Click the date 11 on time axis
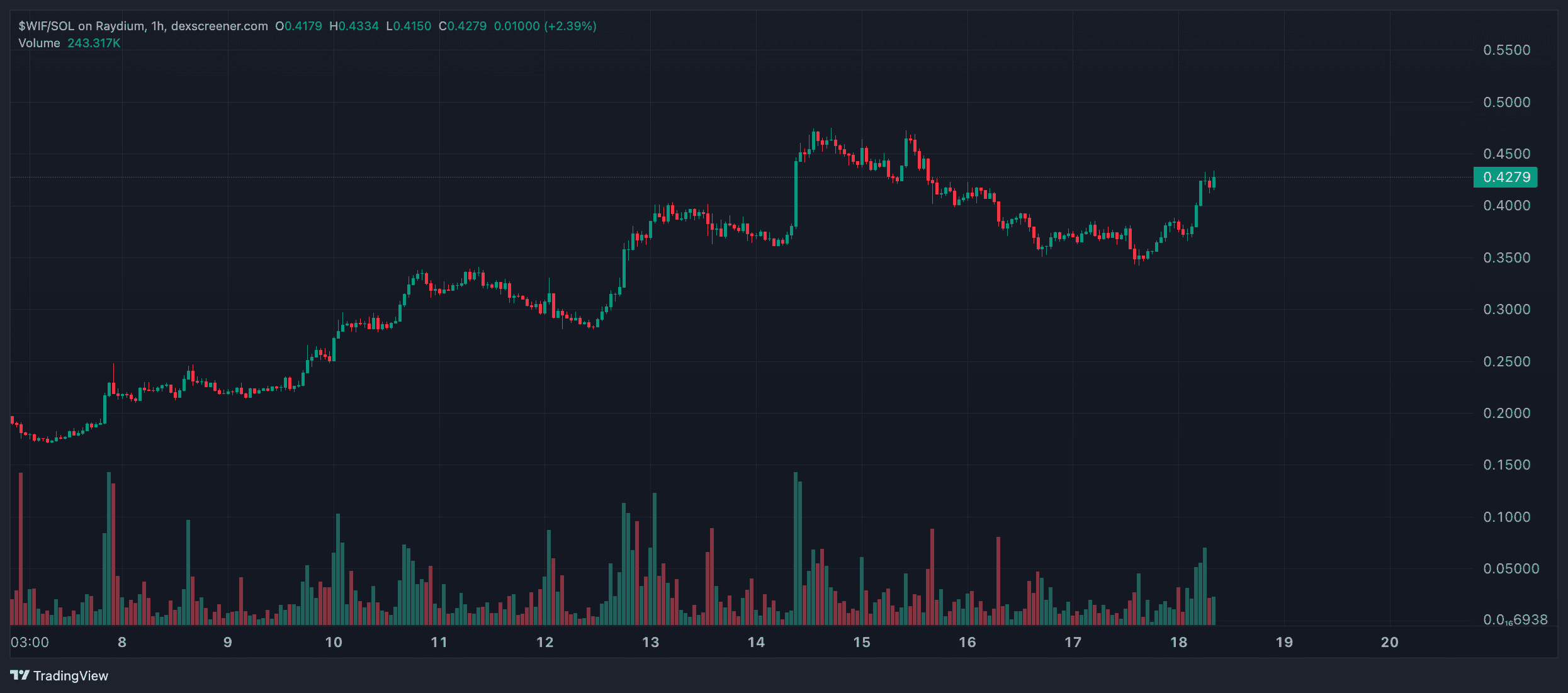The height and width of the screenshot is (693, 1568). pyautogui.click(x=439, y=642)
